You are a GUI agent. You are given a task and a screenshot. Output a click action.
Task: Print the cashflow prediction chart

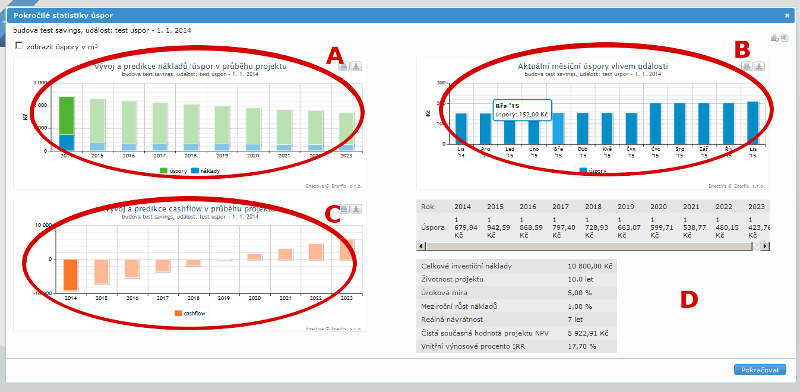(x=344, y=209)
